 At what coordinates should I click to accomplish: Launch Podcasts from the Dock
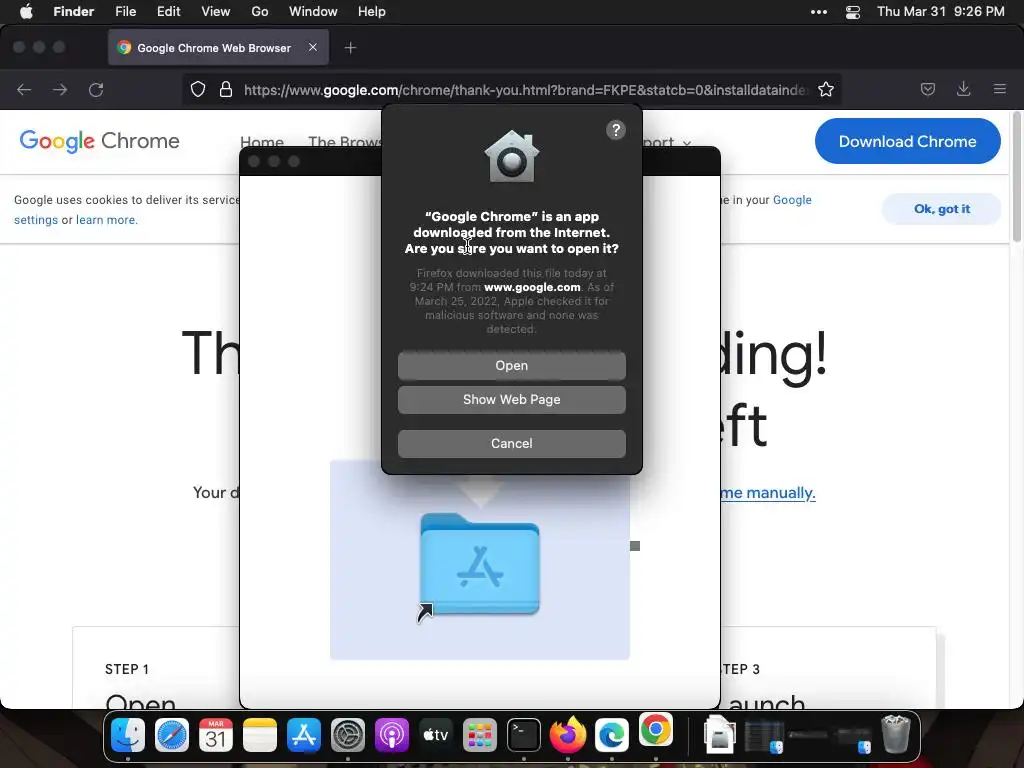392,735
